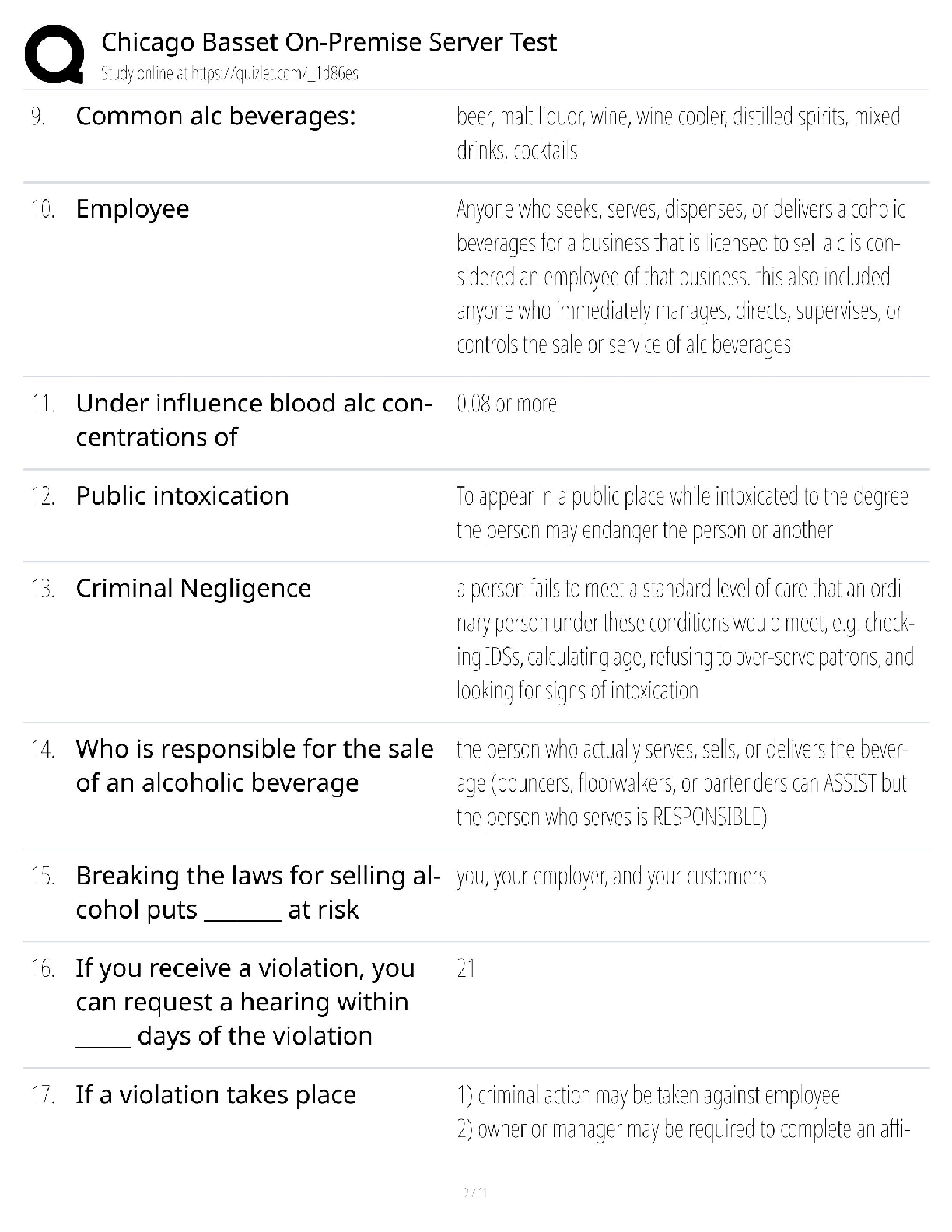Click "Who is responsible for the sale" question
The image size is (952, 1232).
[x=254, y=765]
